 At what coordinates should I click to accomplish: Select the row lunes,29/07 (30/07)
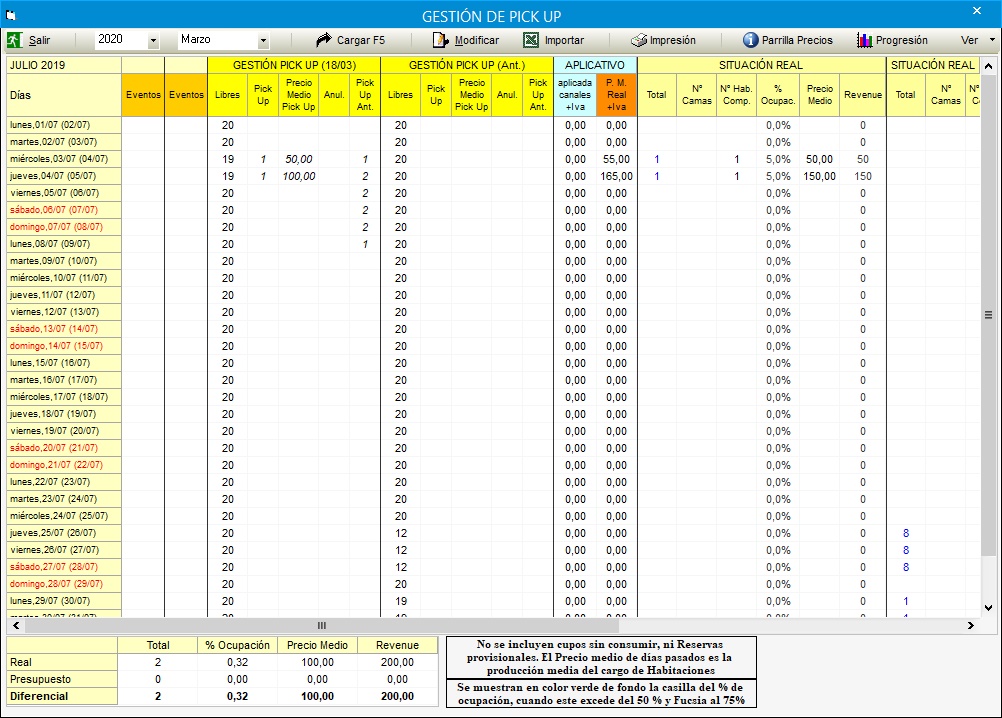64,601
